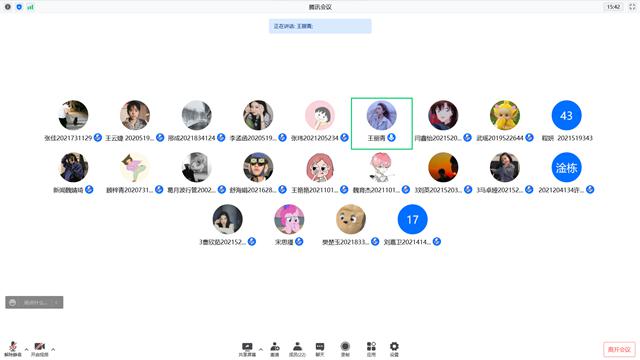Screen dimensions: 640x360
Task: Click the sunset silhouette avatar
Action: tap(443, 167)
